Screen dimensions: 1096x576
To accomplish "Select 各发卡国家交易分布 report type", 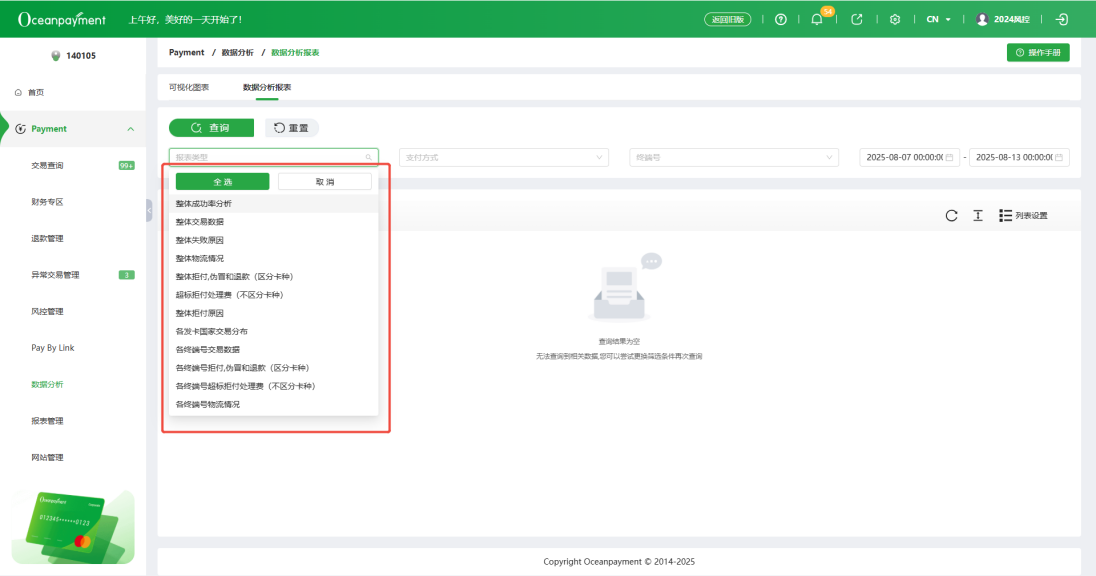I will click(x=273, y=331).
